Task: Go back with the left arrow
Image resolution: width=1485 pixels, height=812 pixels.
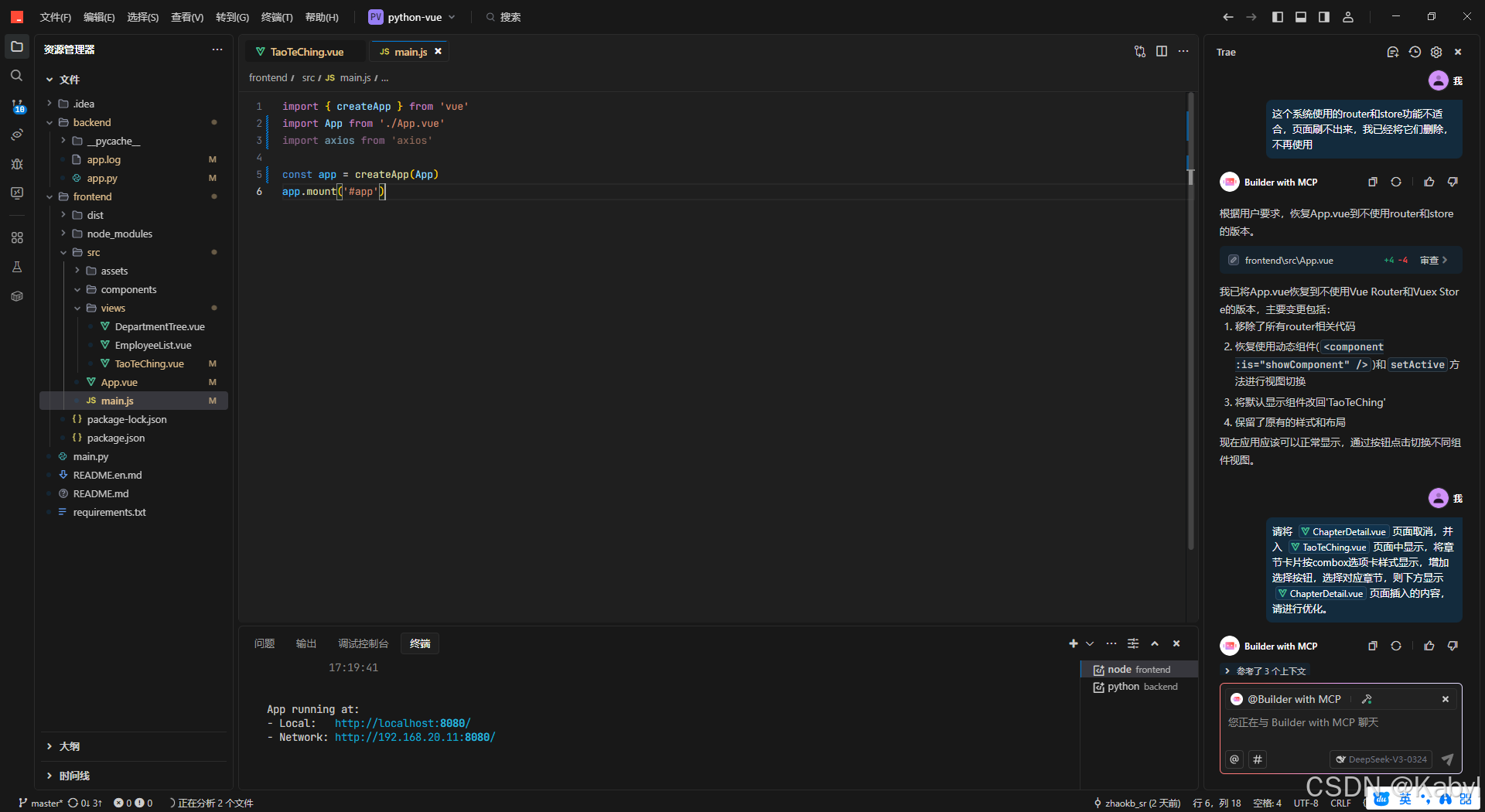Action: click(1228, 17)
